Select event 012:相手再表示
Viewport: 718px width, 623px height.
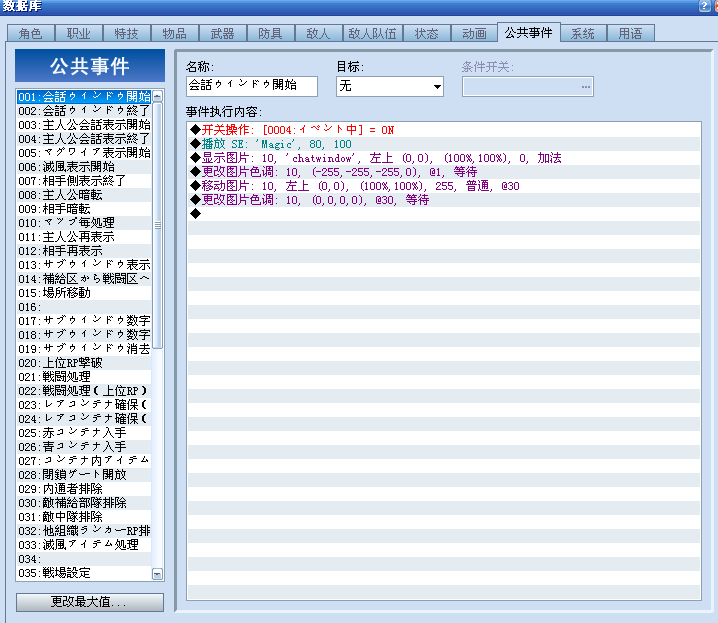point(84,251)
